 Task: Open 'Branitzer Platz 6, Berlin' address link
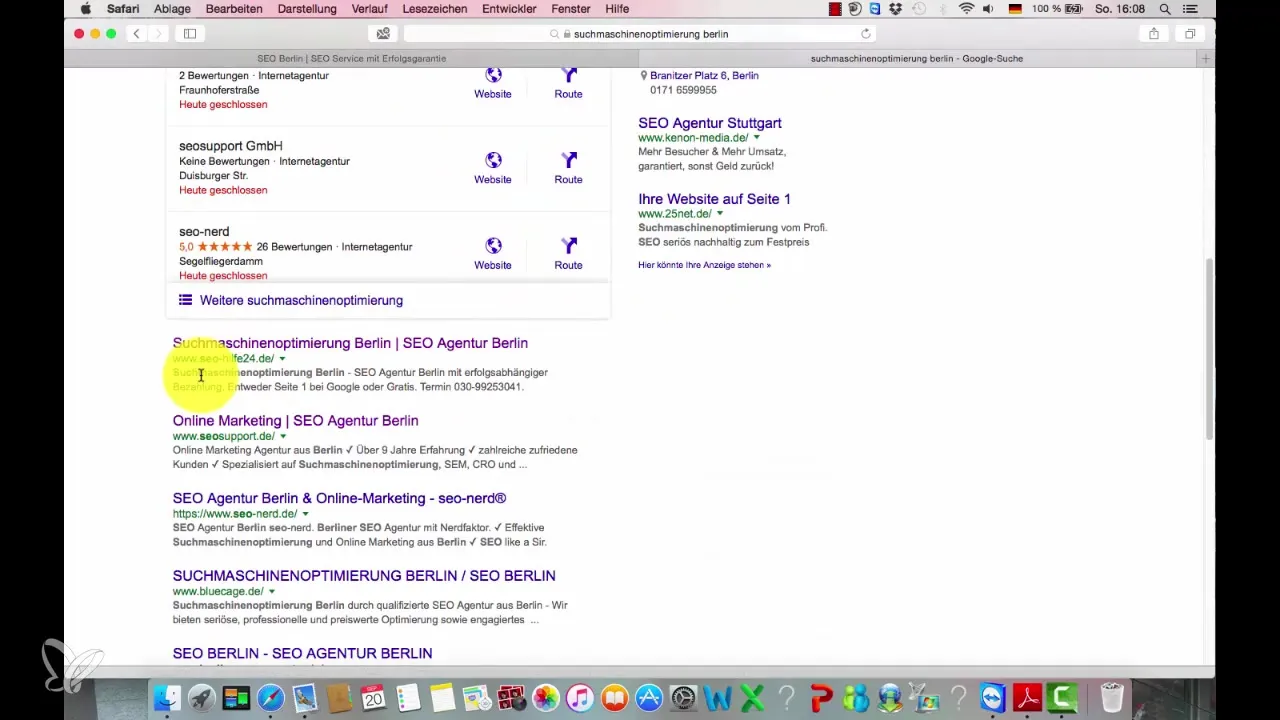pos(704,76)
